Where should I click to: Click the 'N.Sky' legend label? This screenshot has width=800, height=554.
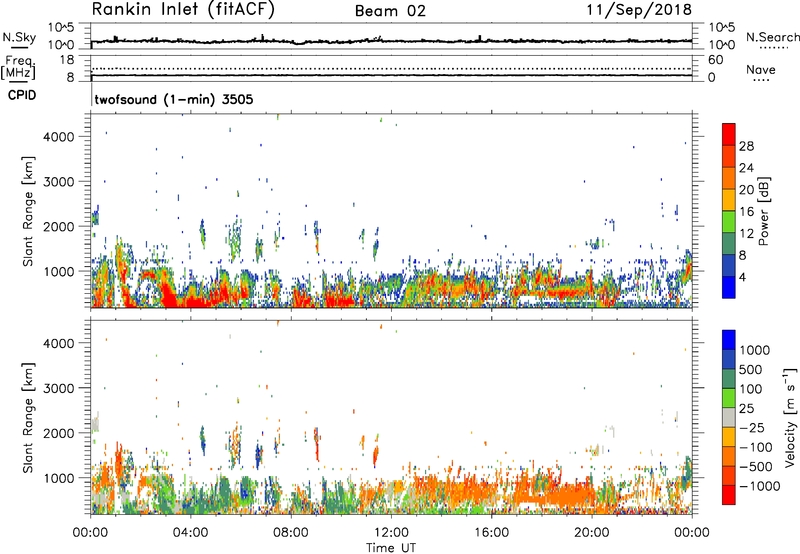(x=19, y=37)
